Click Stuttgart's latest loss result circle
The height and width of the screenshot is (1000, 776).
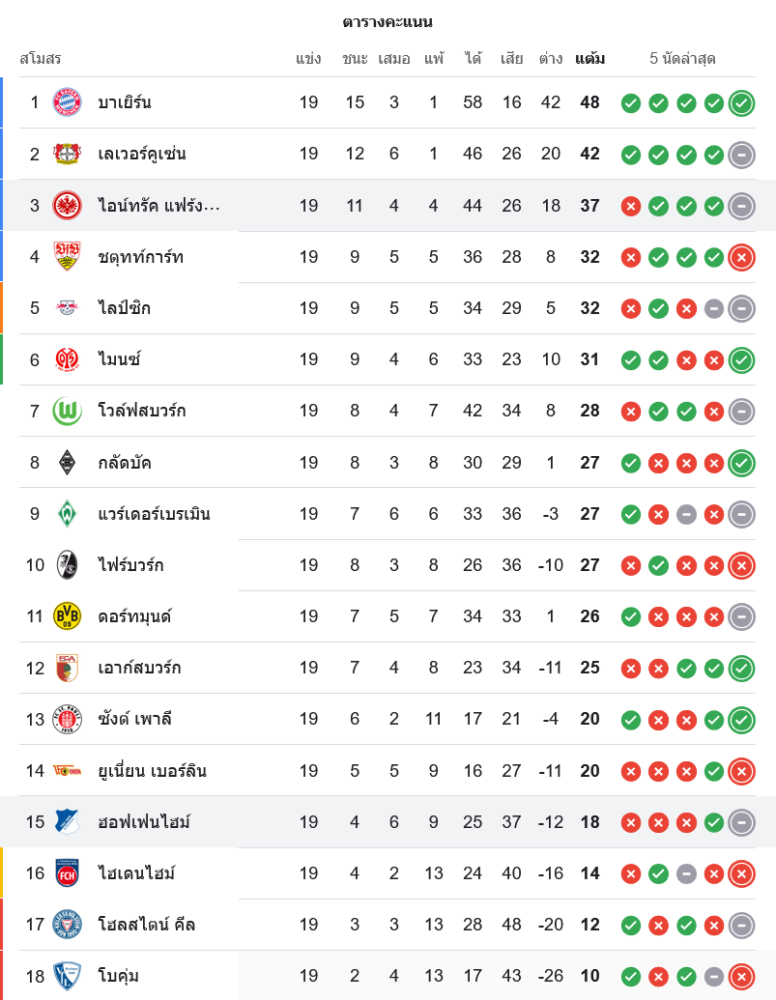pos(741,257)
